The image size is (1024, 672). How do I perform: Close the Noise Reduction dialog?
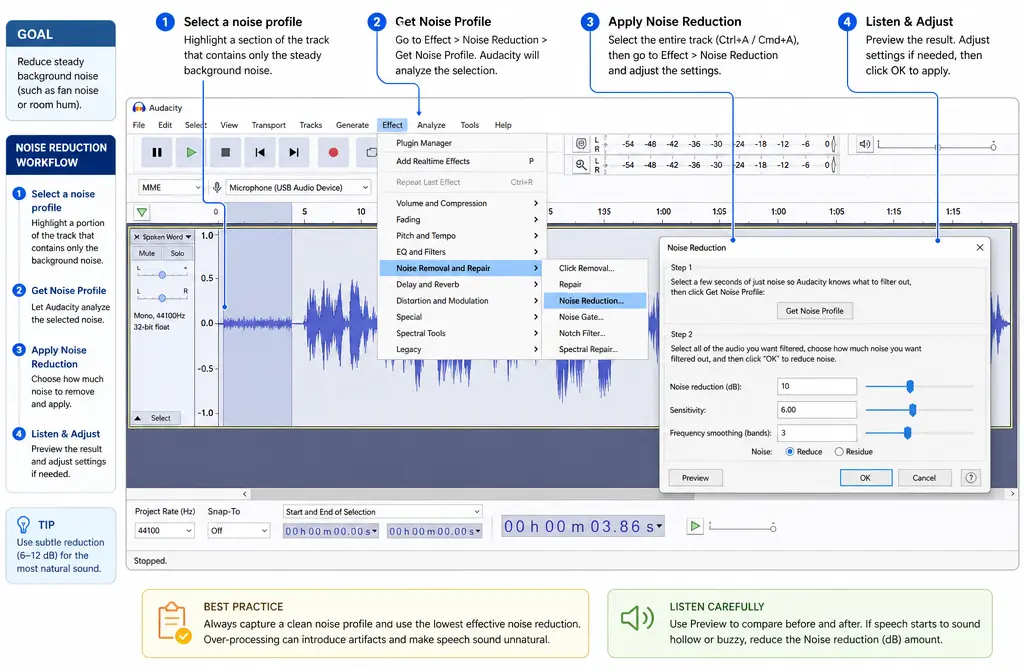click(x=980, y=248)
